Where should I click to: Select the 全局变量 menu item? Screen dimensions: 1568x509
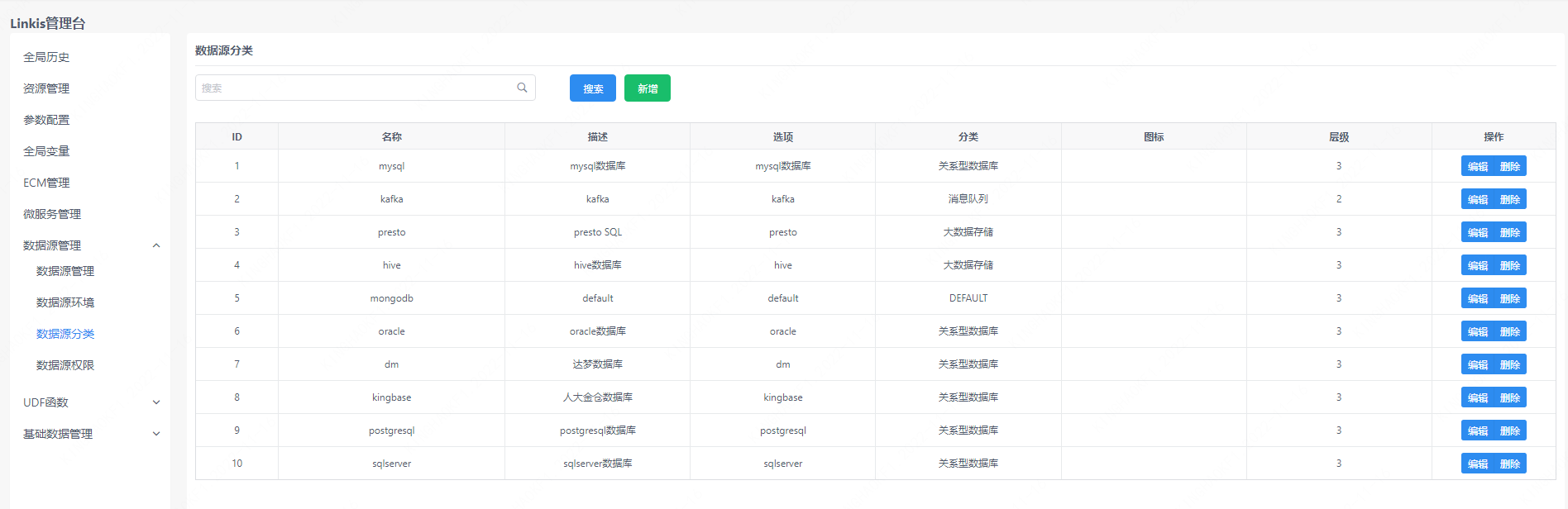coord(46,151)
